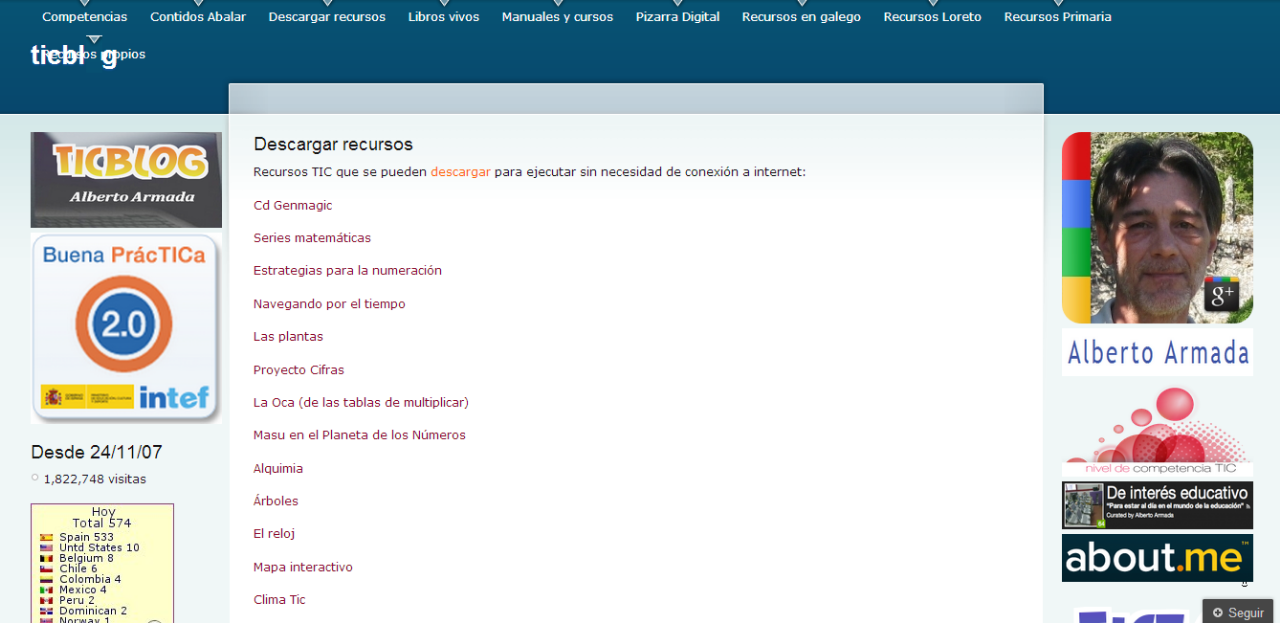
Task: Expand the Manuales y cursos menu
Action: coord(557,17)
